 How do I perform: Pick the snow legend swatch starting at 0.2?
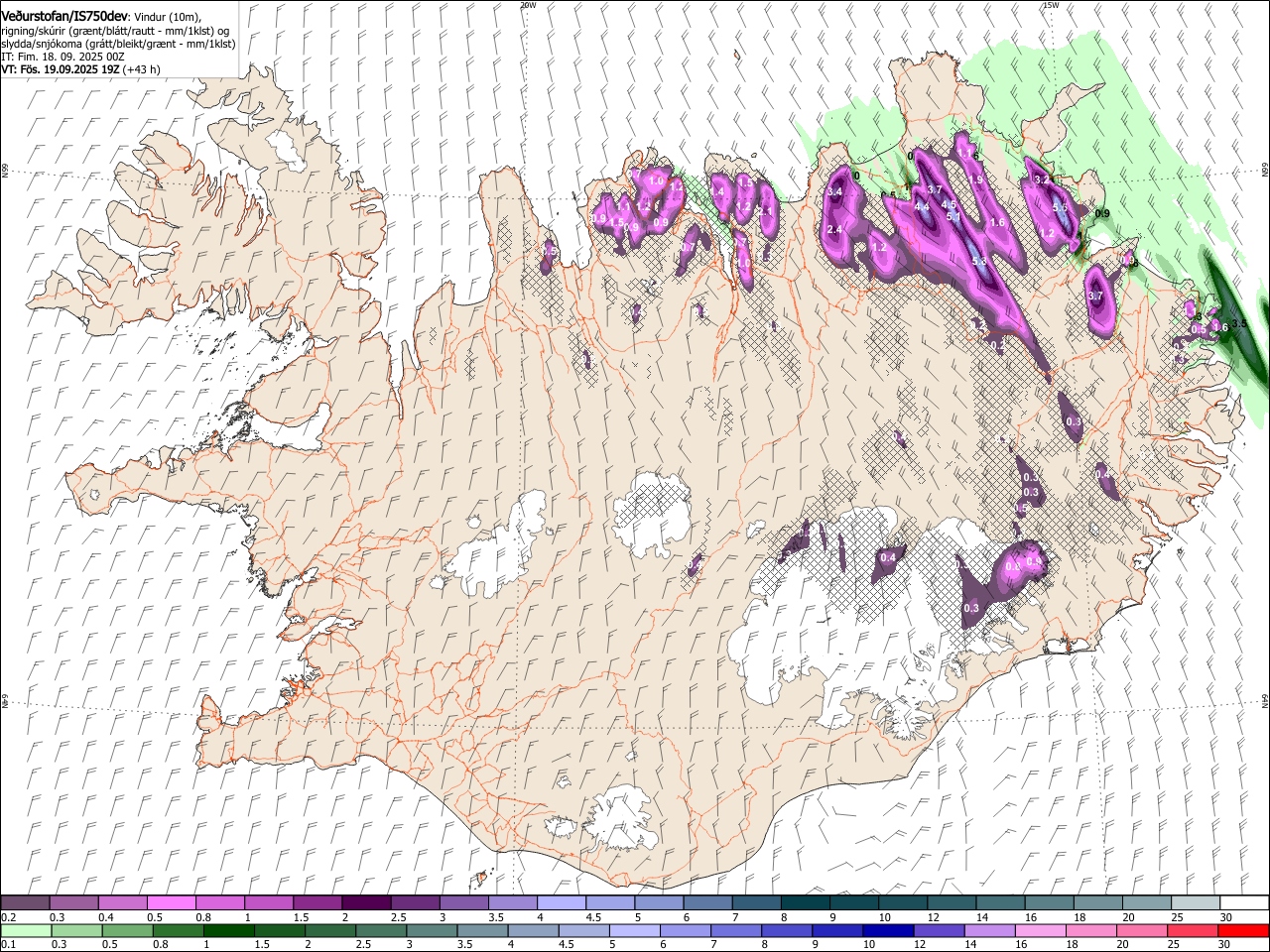(x=25, y=903)
